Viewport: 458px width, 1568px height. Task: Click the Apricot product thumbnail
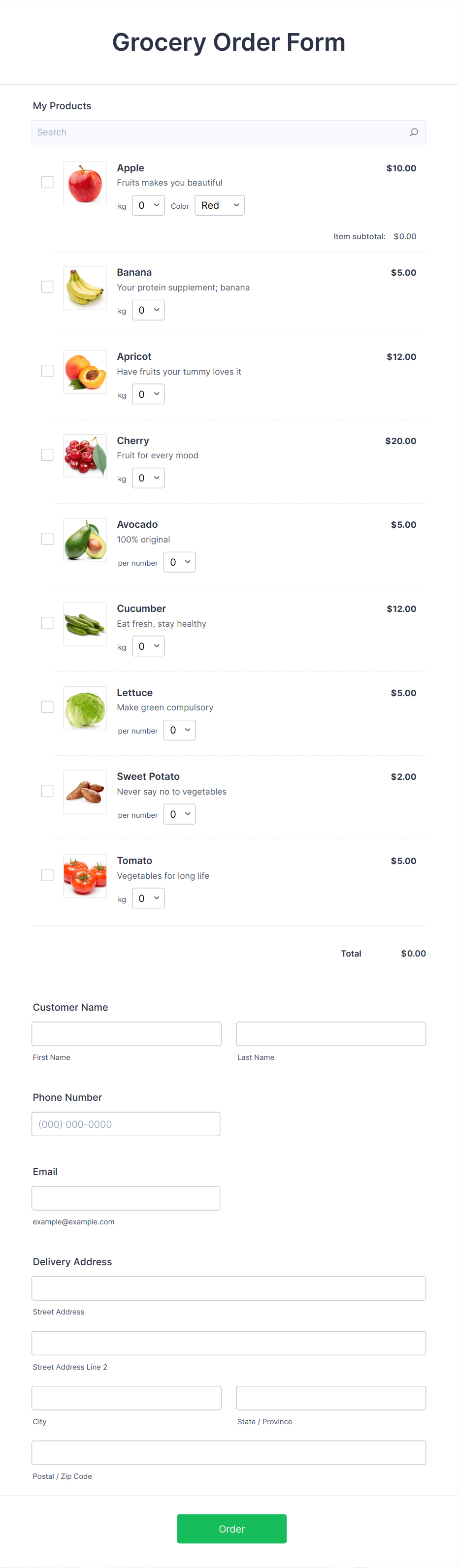click(84, 371)
